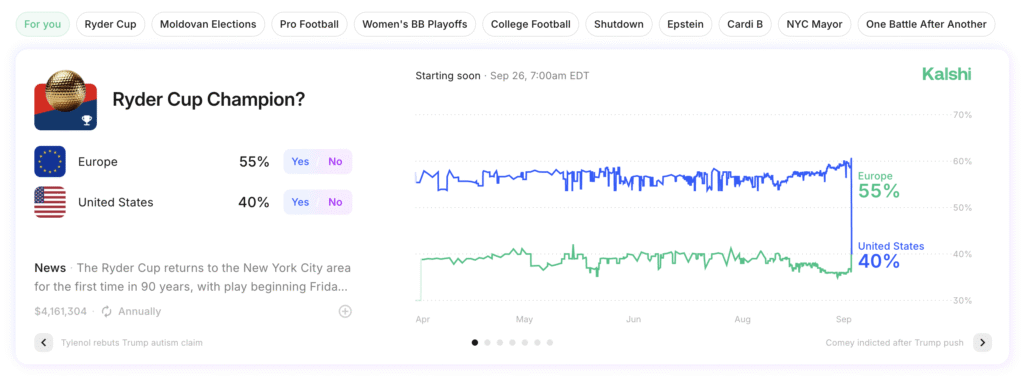
Task: Select No for United States
Action: click(x=335, y=202)
